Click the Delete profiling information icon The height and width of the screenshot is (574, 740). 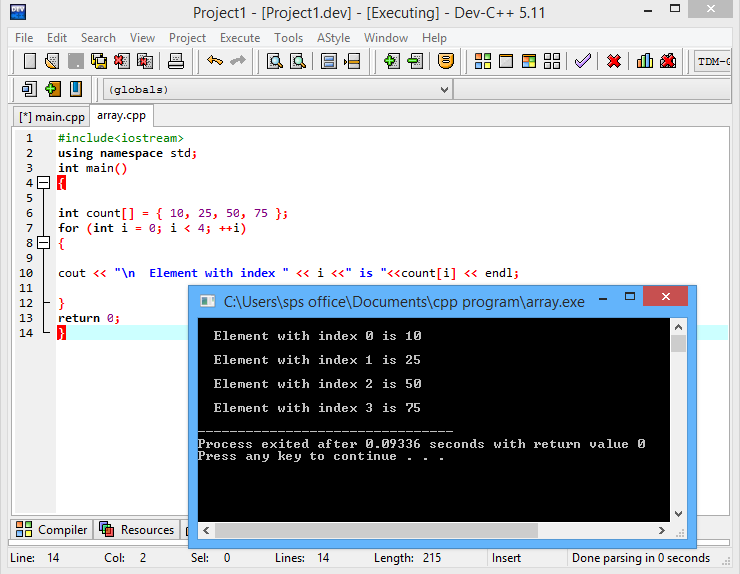coord(668,61)
